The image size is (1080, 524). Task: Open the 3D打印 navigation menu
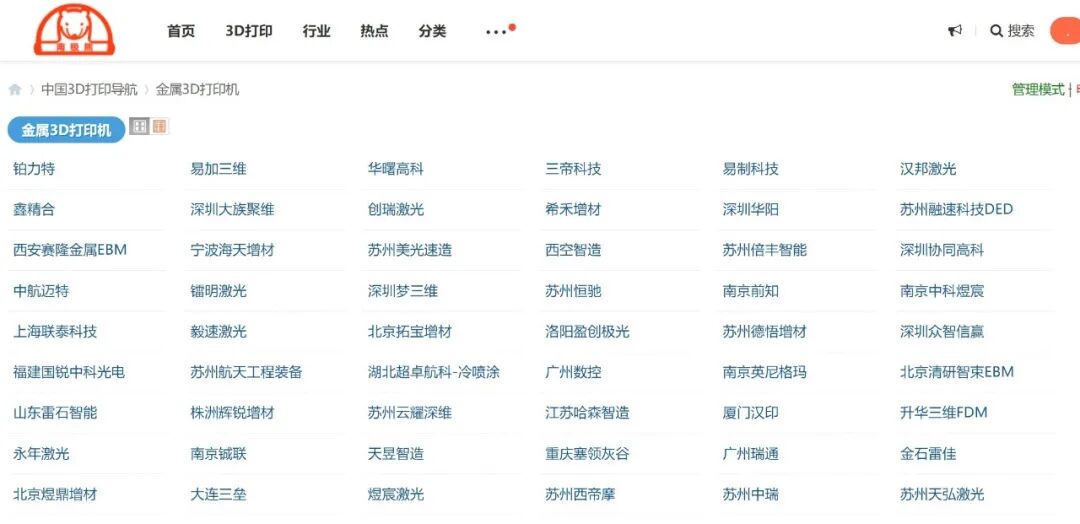(x=249, y=31)
